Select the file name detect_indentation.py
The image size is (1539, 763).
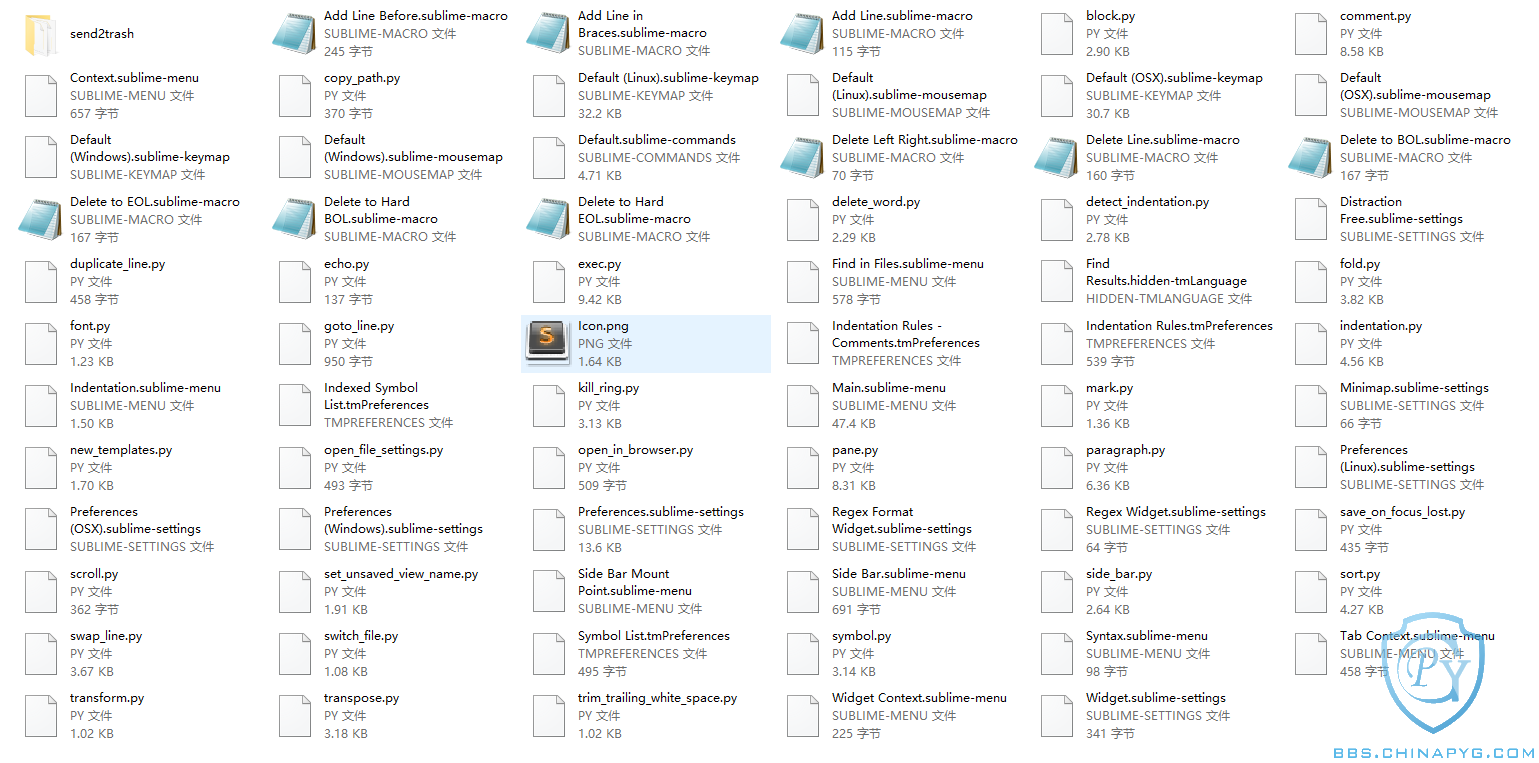point(1147,202)
